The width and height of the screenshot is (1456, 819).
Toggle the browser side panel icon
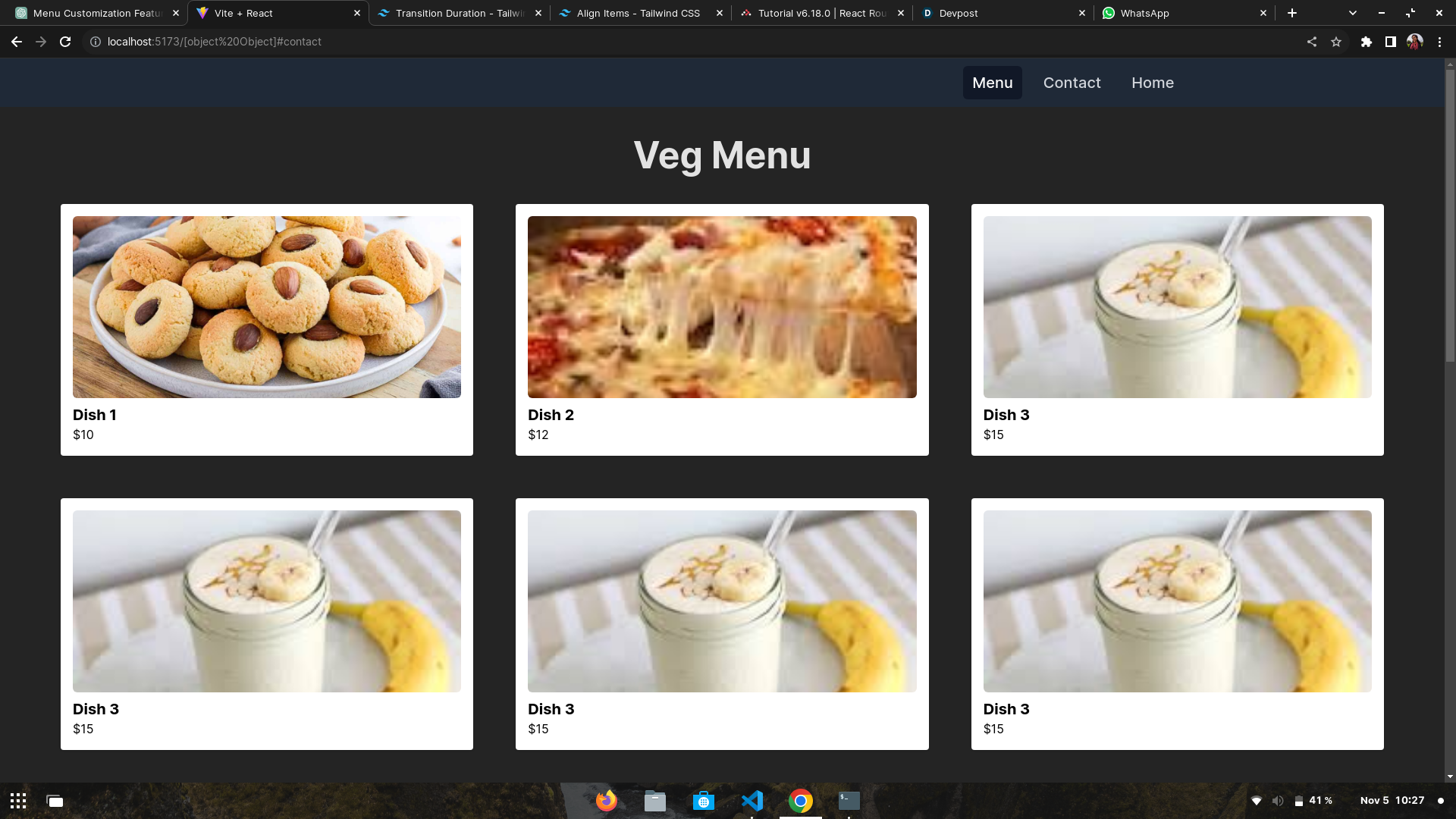[1390, 42]
